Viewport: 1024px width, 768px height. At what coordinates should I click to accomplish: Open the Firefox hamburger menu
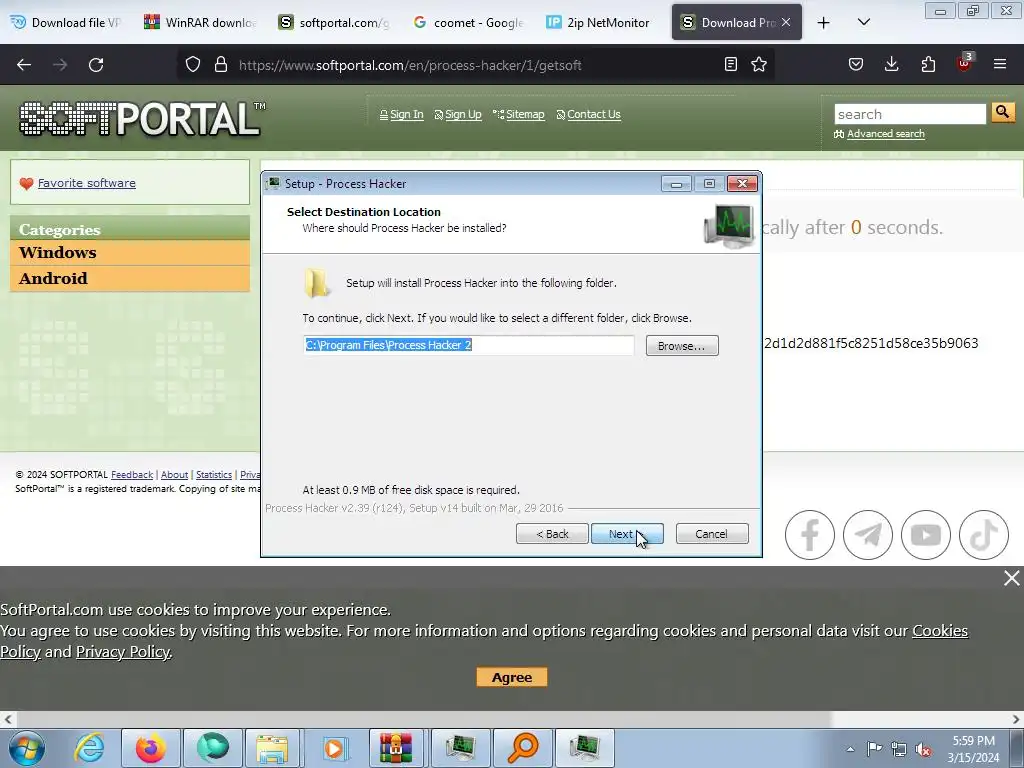(x=1000, y=64)
